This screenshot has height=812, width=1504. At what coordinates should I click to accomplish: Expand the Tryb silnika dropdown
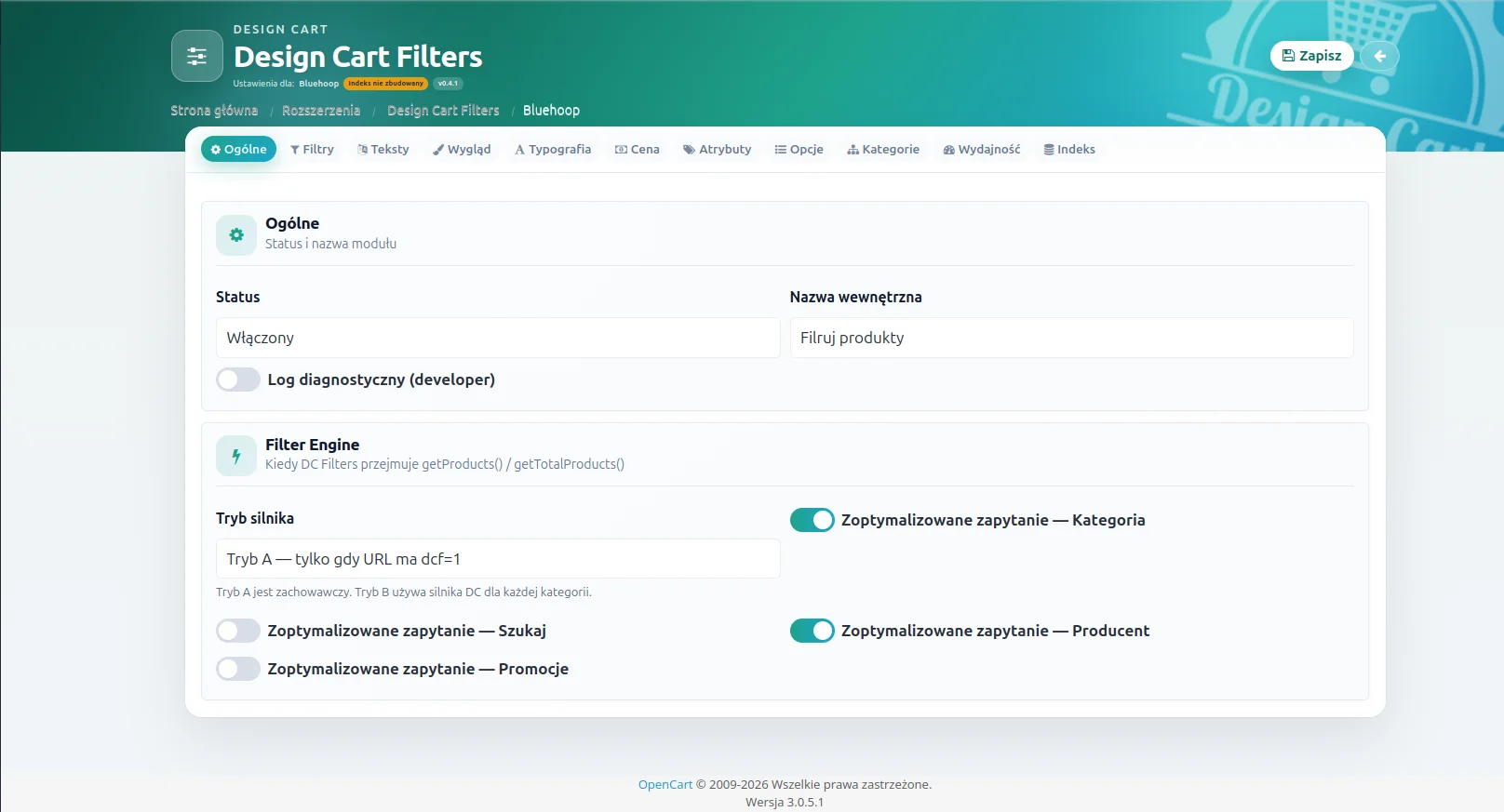pos(498,559)
